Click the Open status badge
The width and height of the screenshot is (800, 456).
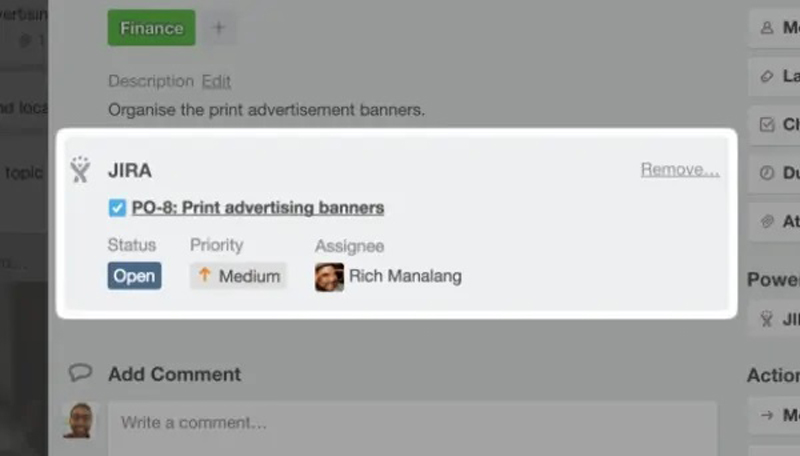tap(134, 276)
